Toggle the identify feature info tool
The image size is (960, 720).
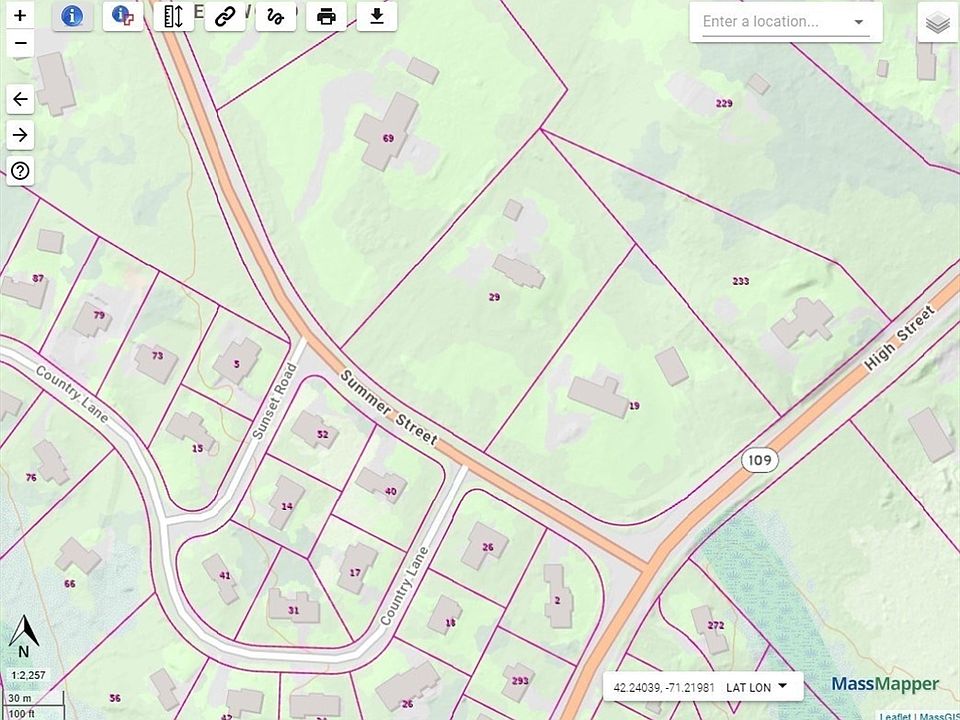click(x=72, y=16)
